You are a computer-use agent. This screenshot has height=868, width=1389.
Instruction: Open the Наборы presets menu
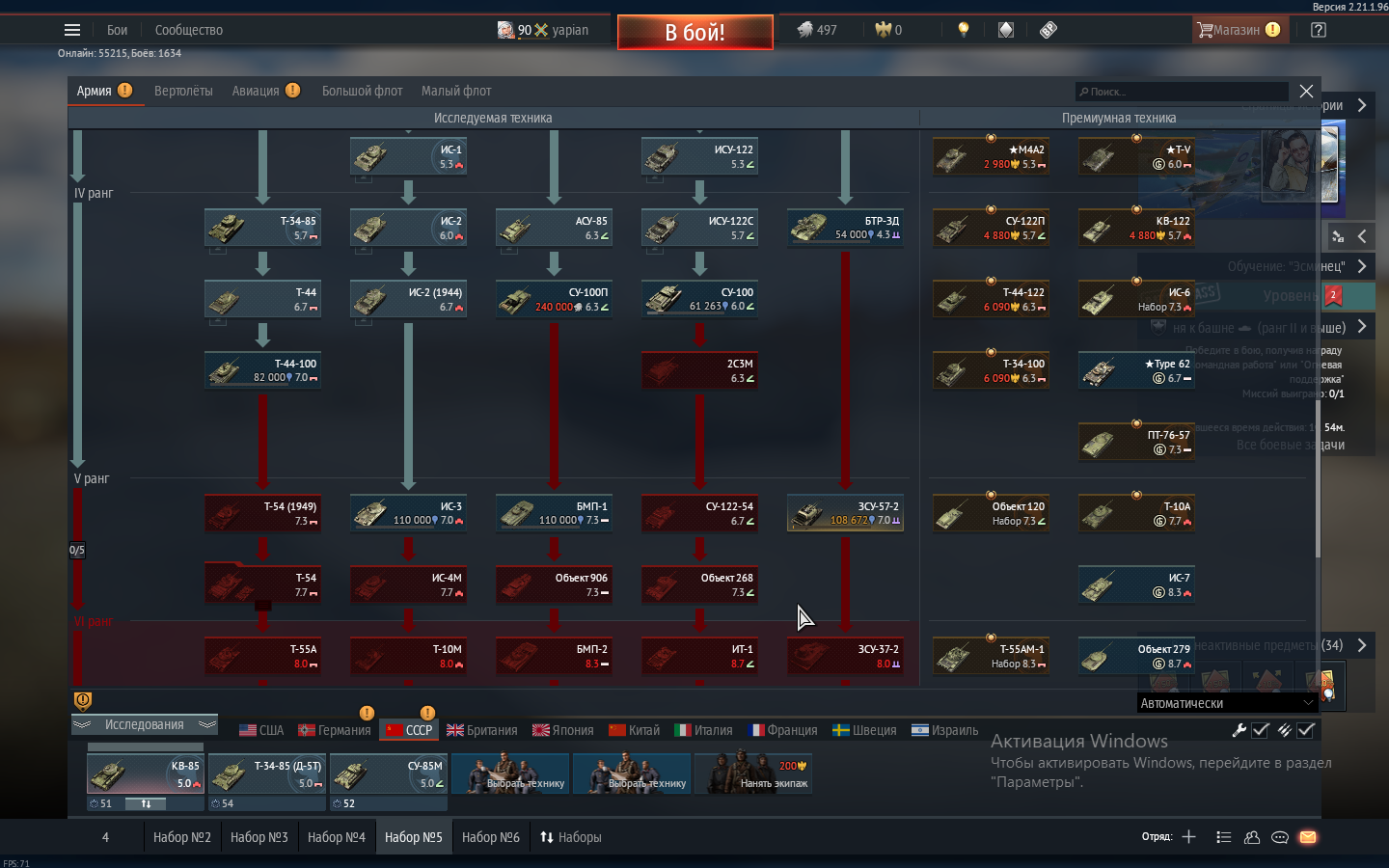tap(571, 837)
